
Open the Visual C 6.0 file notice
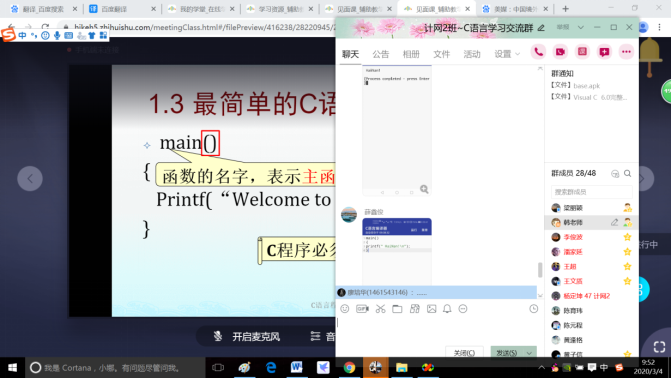[x=589, y=97]
